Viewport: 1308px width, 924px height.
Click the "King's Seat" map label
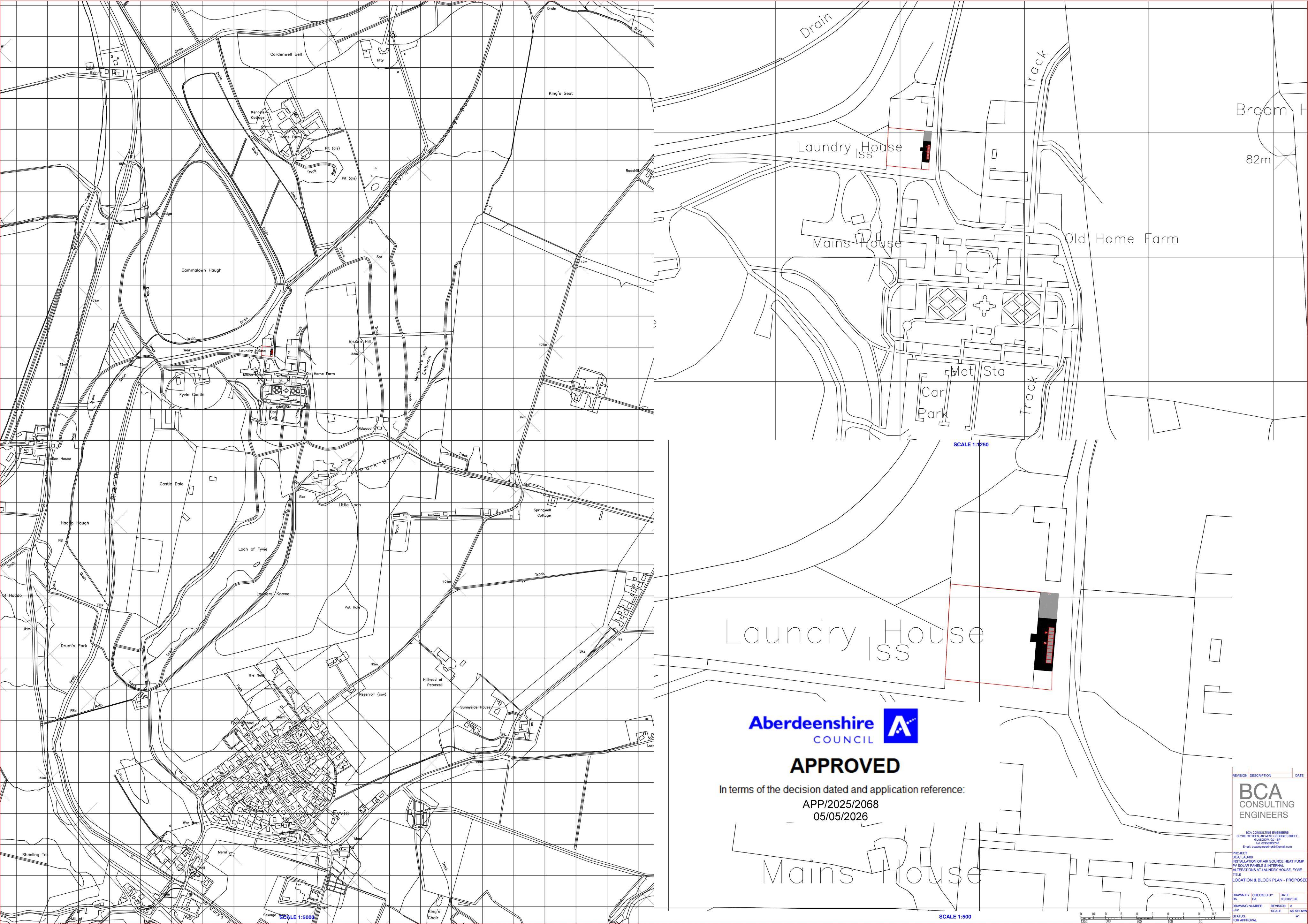click(x=560, y=94)
